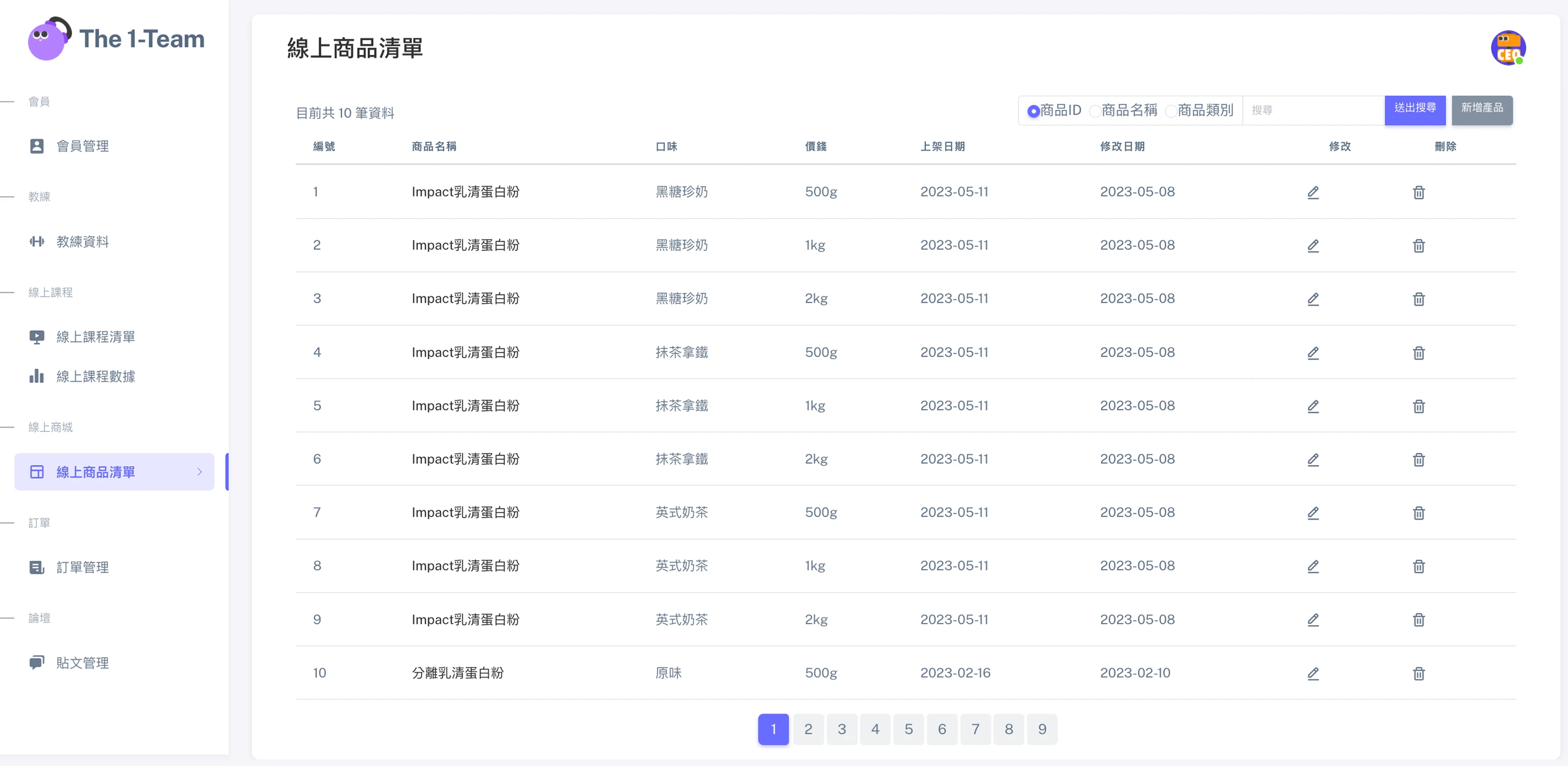Select the 商品ID search radio option
Image resolution: width=1568 pixels, height=766 pixels.
(1033, 111)
